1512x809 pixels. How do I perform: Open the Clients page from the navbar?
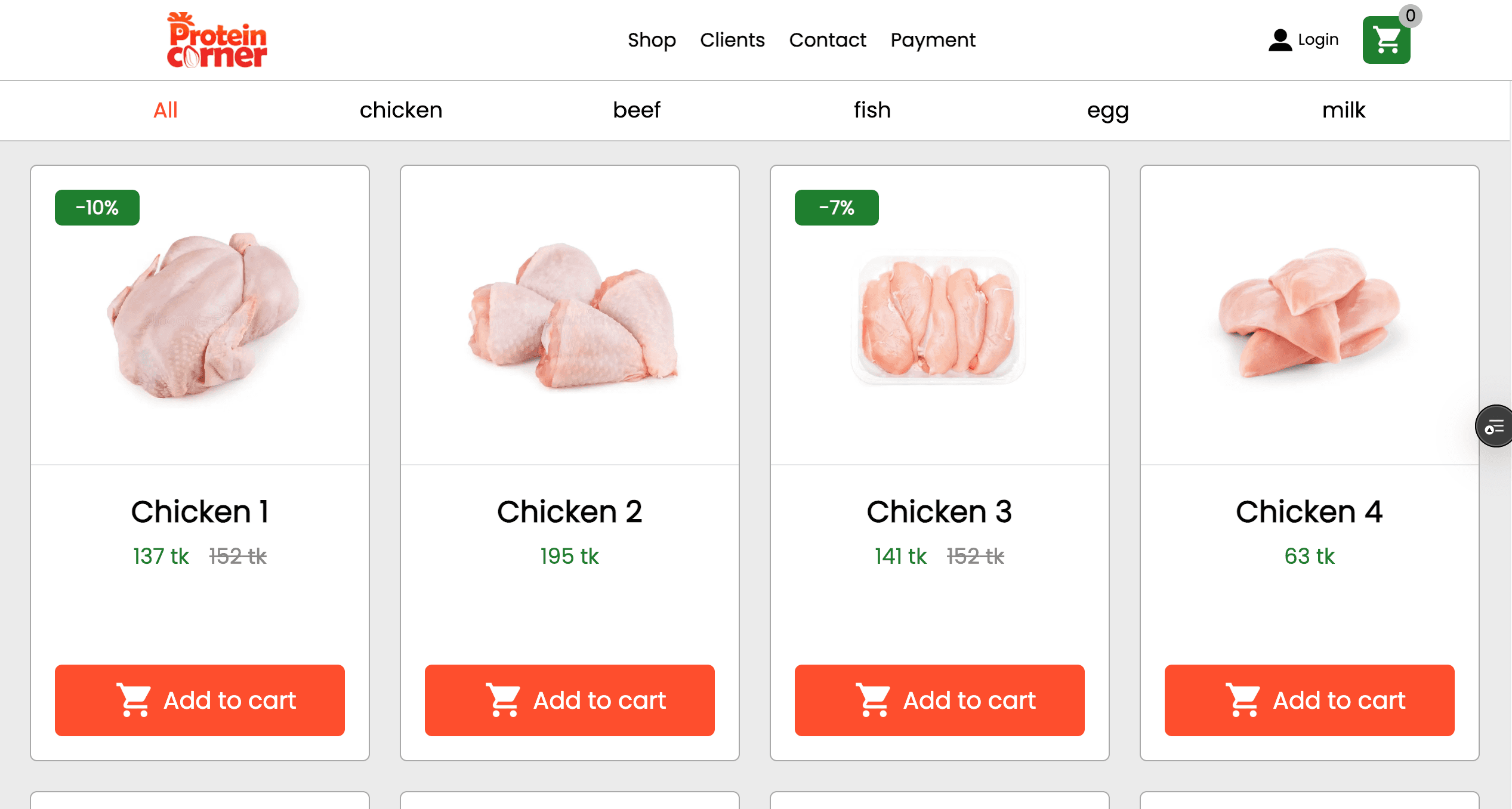coord(732,40)
